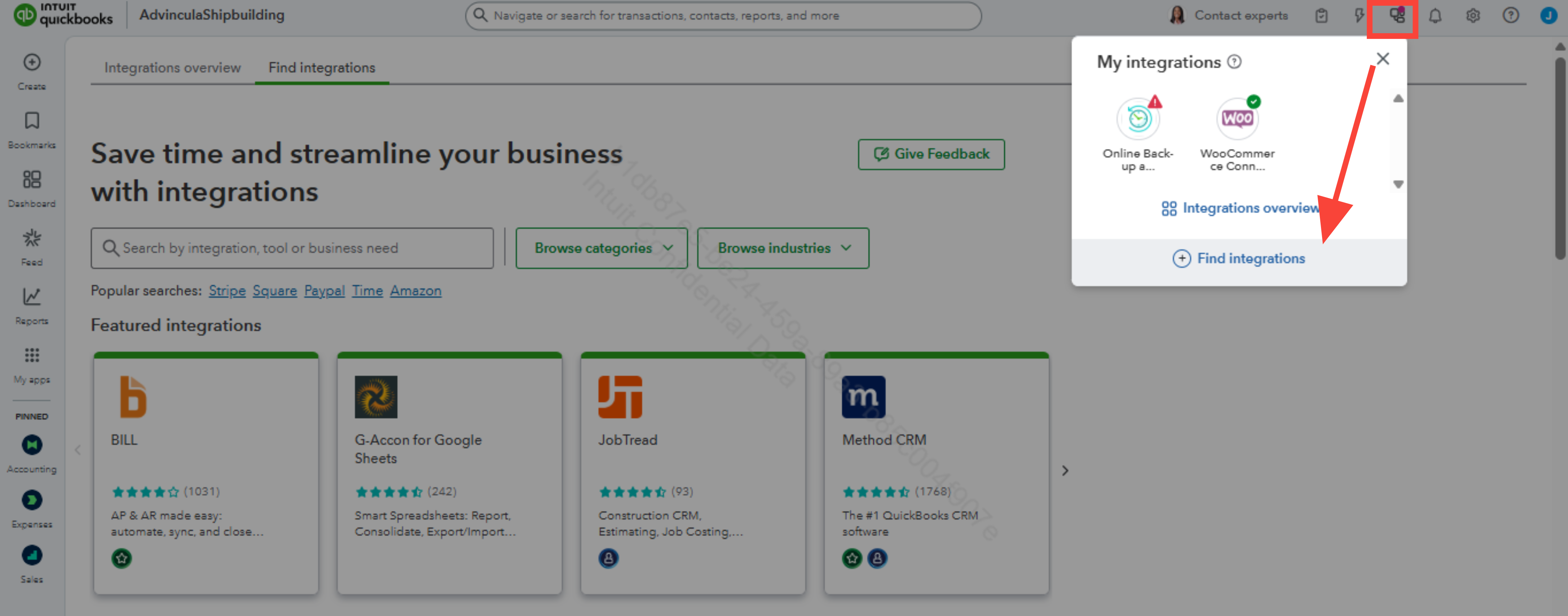Click the Stripe popular search link
The image size is (1568, 616).
[227, 291]
